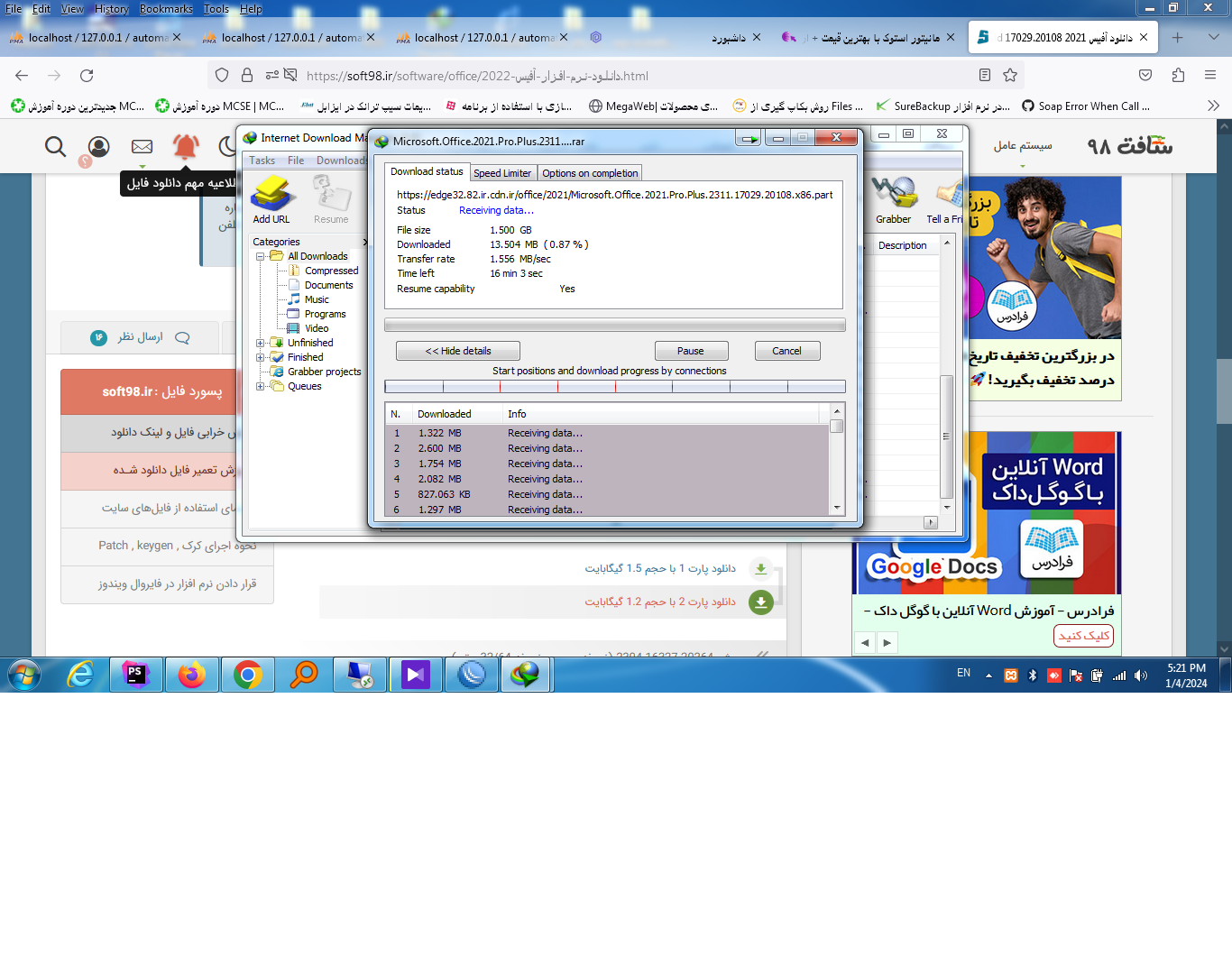
Task: Open the Tasks menu in IDM
Action: coord(262,161)
